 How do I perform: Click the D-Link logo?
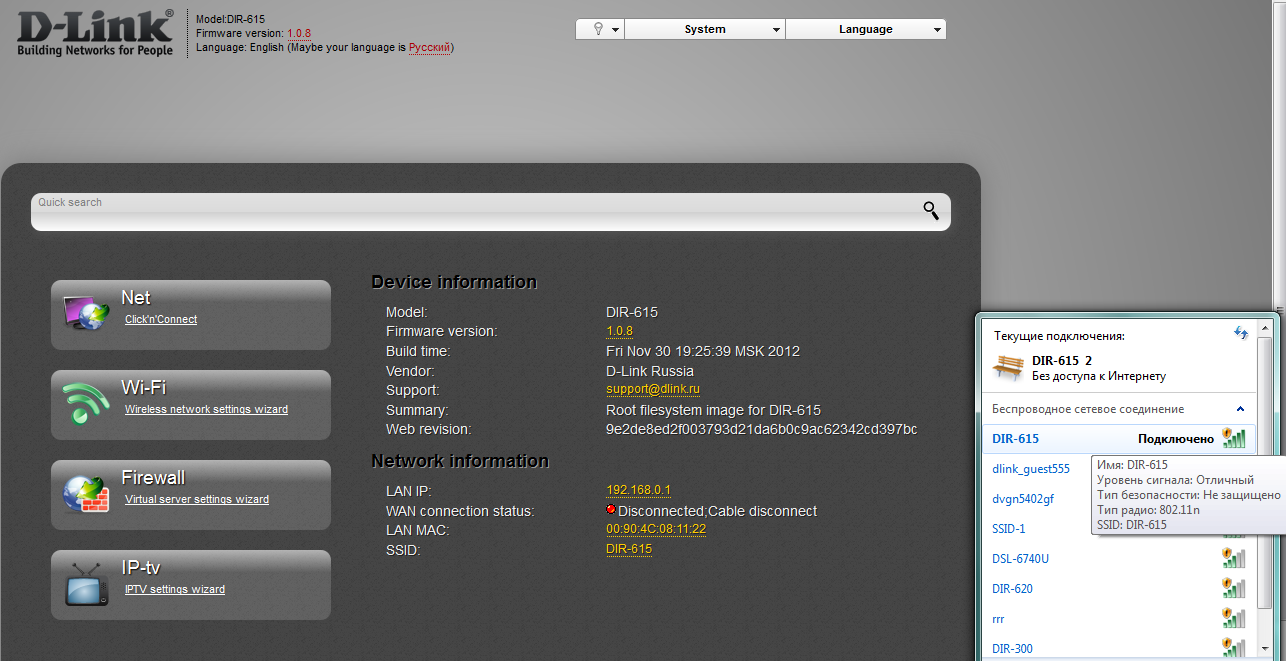pyautogui.click(x=96, y=32)
